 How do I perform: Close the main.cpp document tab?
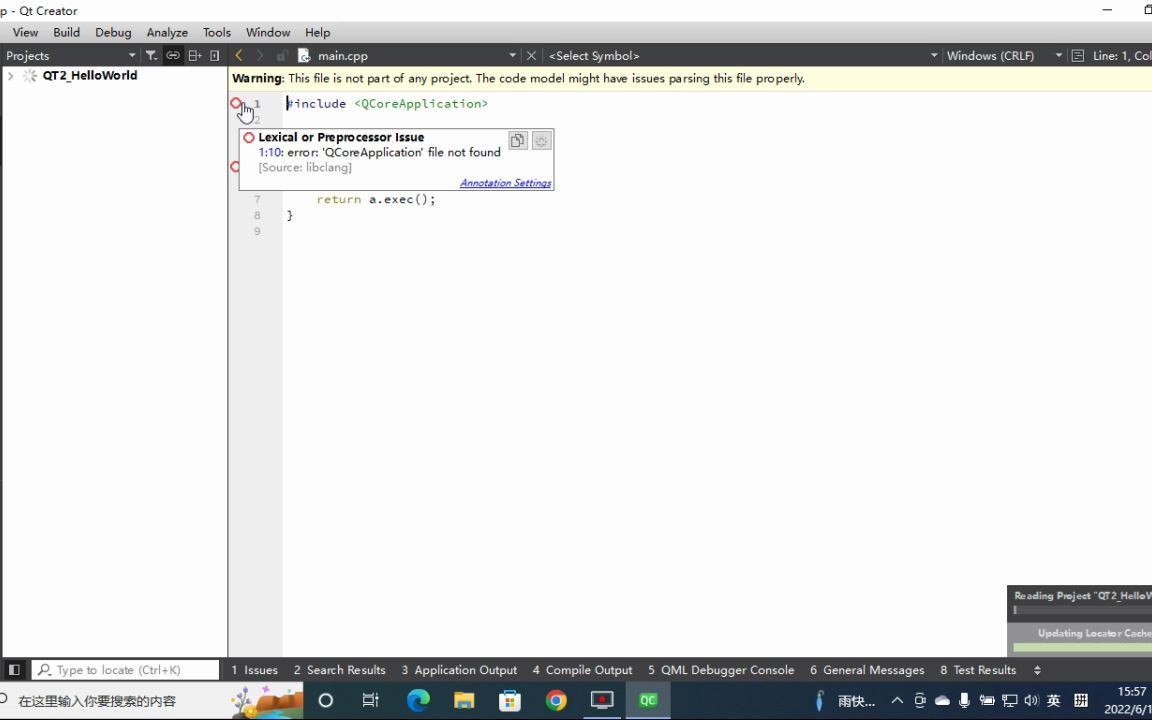coord(531,55)
